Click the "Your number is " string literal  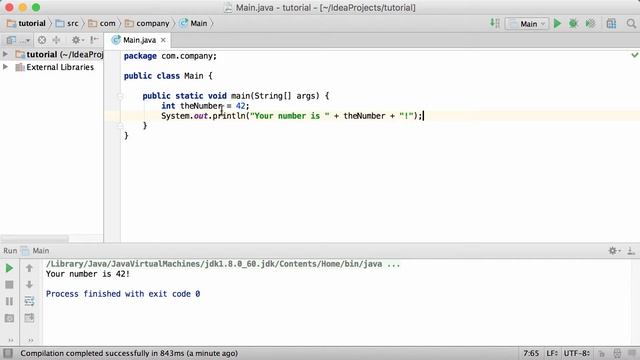tap(290, 116)
